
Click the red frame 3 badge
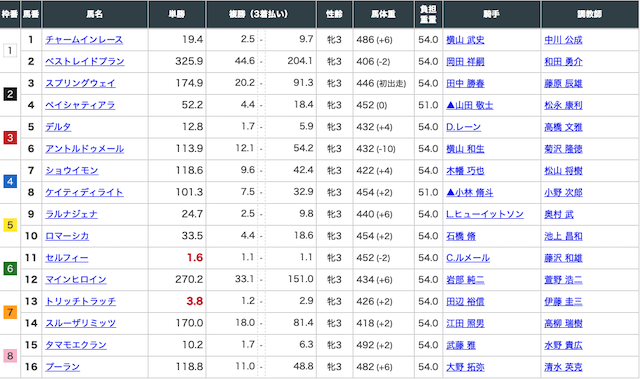[10, 138]
